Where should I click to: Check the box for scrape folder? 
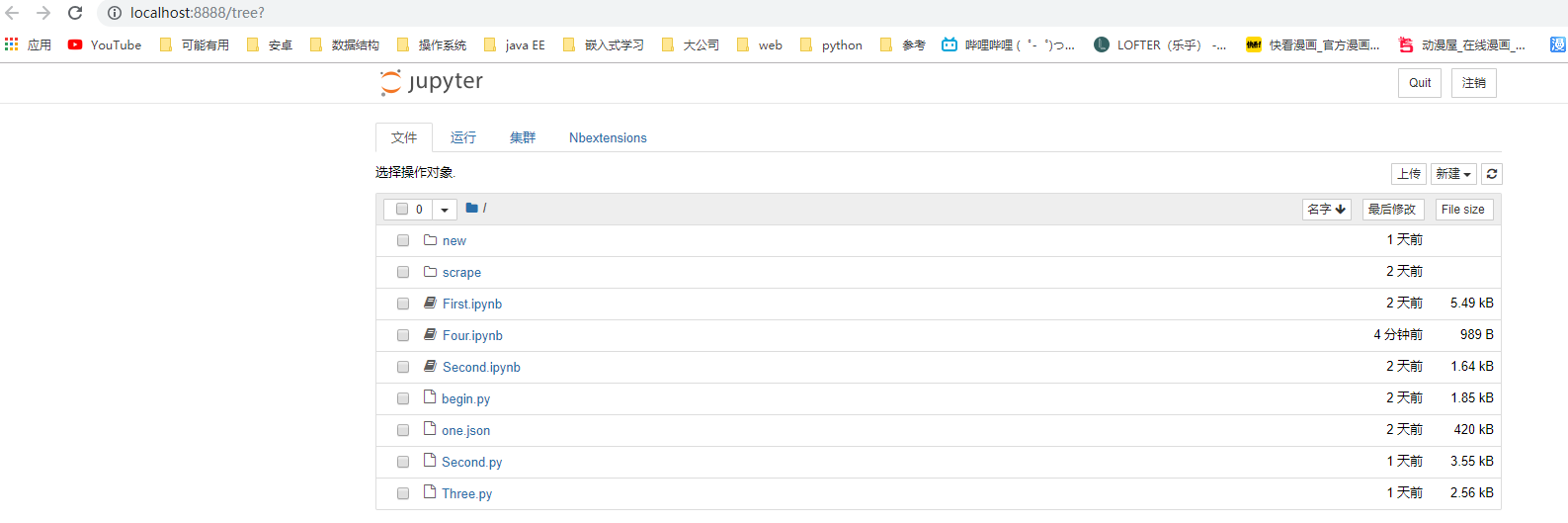coord(403,272)
